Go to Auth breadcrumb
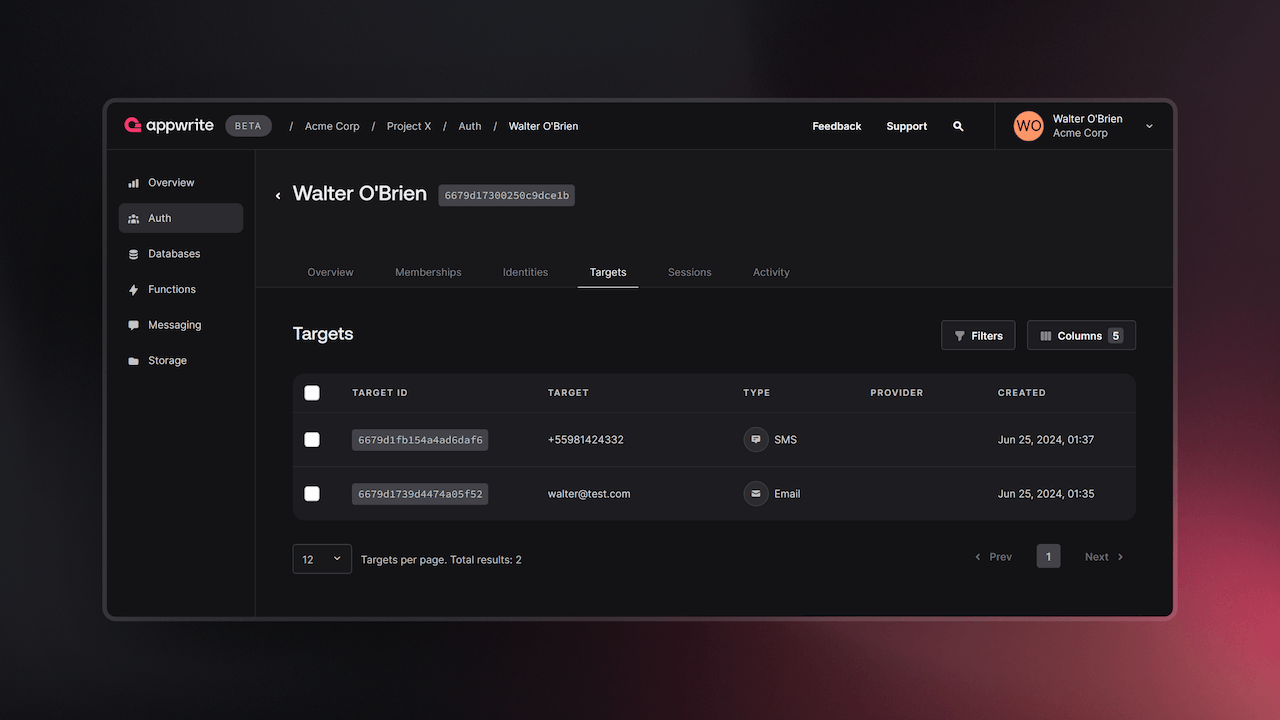Image resolution: width=1280 pixels, height=720 pixels. [470, 126]
